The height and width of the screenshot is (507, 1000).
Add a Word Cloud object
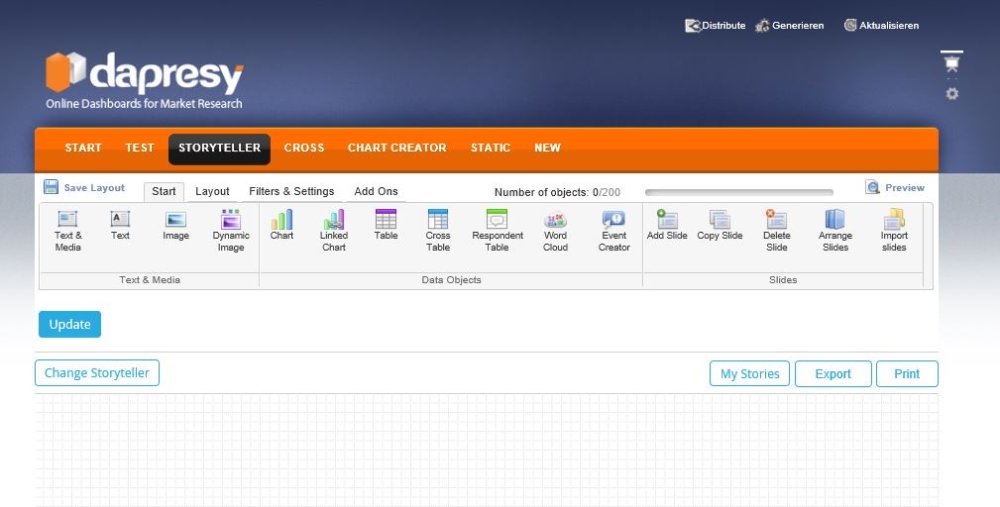[555, 231]
